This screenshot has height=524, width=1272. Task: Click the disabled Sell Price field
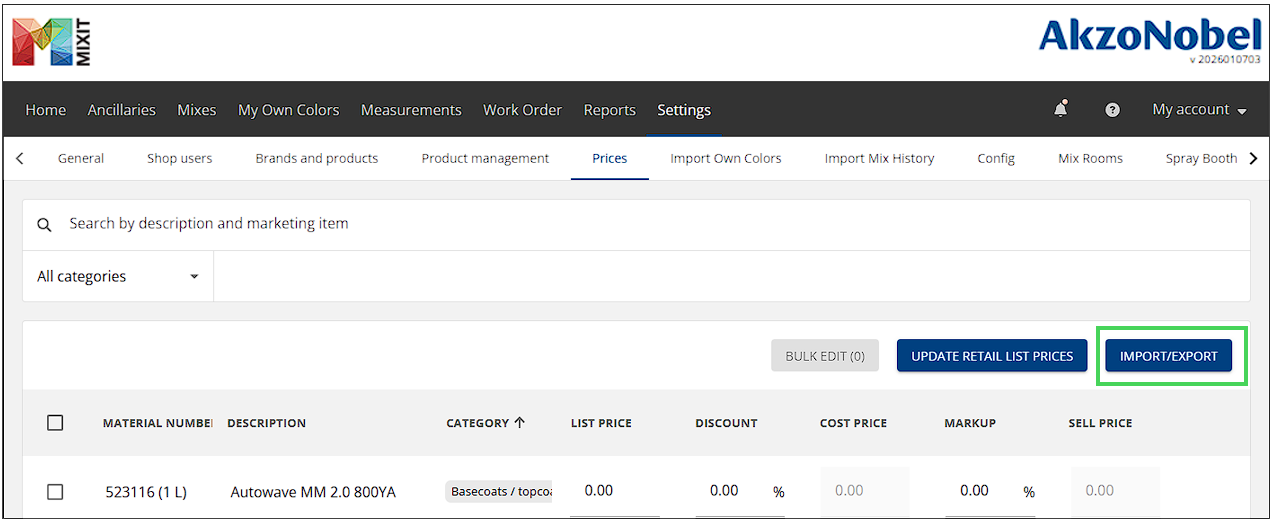coord(1115,491)
